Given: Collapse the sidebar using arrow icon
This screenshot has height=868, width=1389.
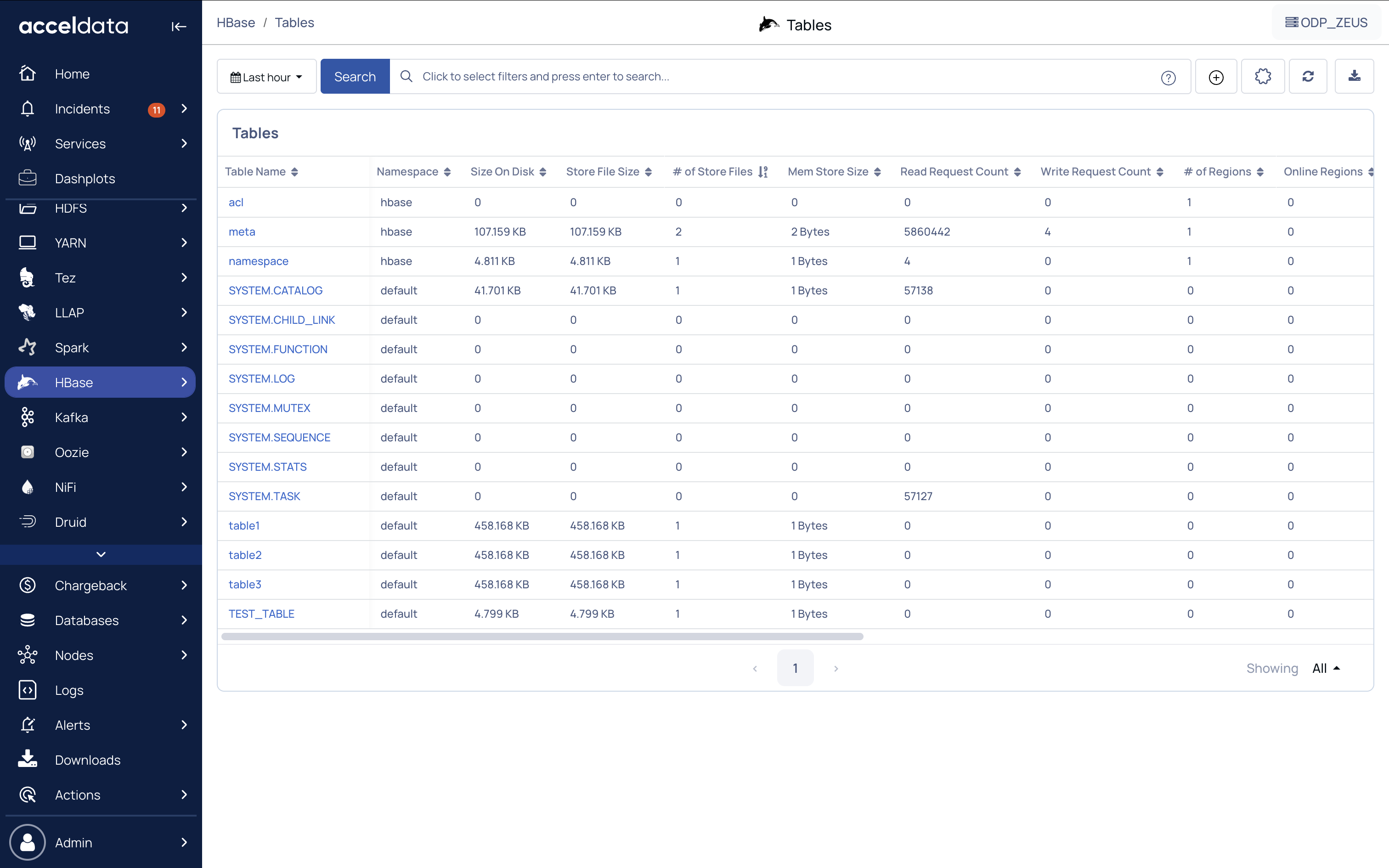Looking at the screenshot, I should pos(179,27).
